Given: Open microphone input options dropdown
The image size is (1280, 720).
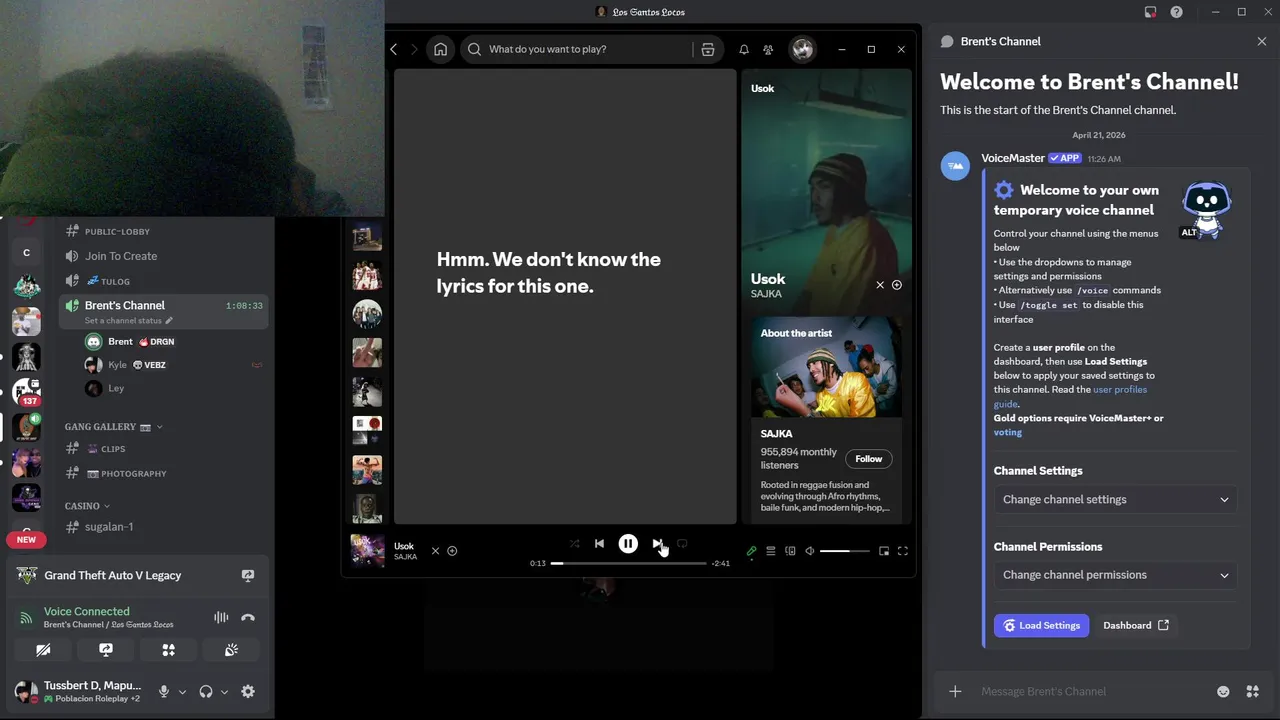Looking at the screenshot, I should coord(182,691).
